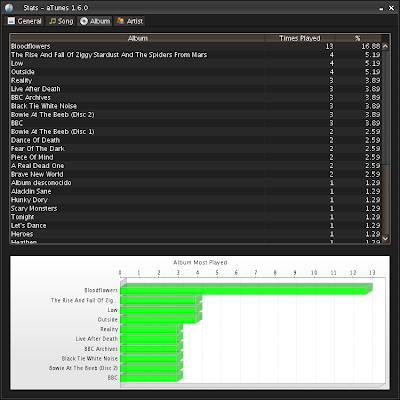Select the Bloodflowers row
400x400 pixels.
pyautogui.click(x=196, y=46)
